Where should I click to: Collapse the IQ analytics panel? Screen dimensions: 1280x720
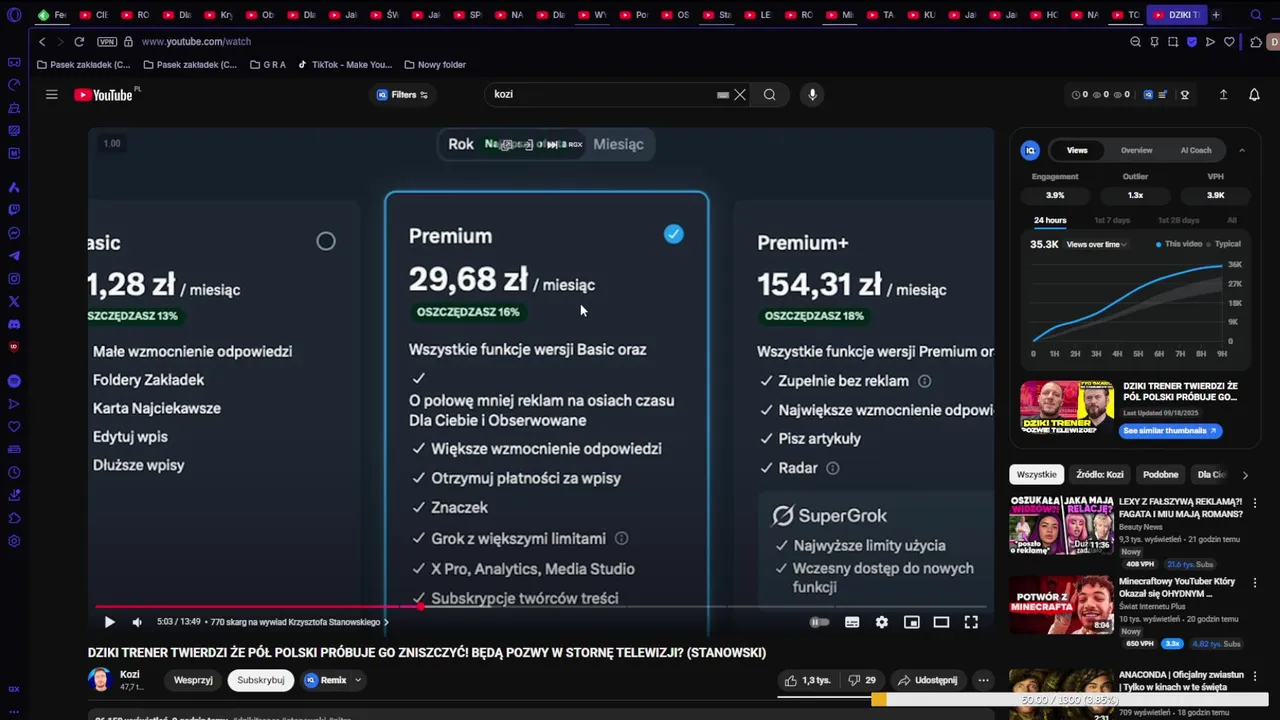tap(1242, 150)
